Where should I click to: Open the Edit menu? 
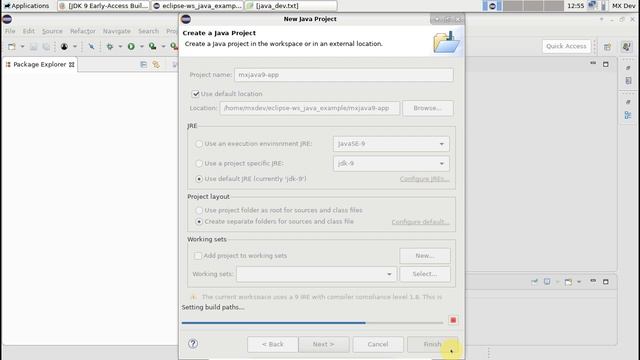[29, 31]
